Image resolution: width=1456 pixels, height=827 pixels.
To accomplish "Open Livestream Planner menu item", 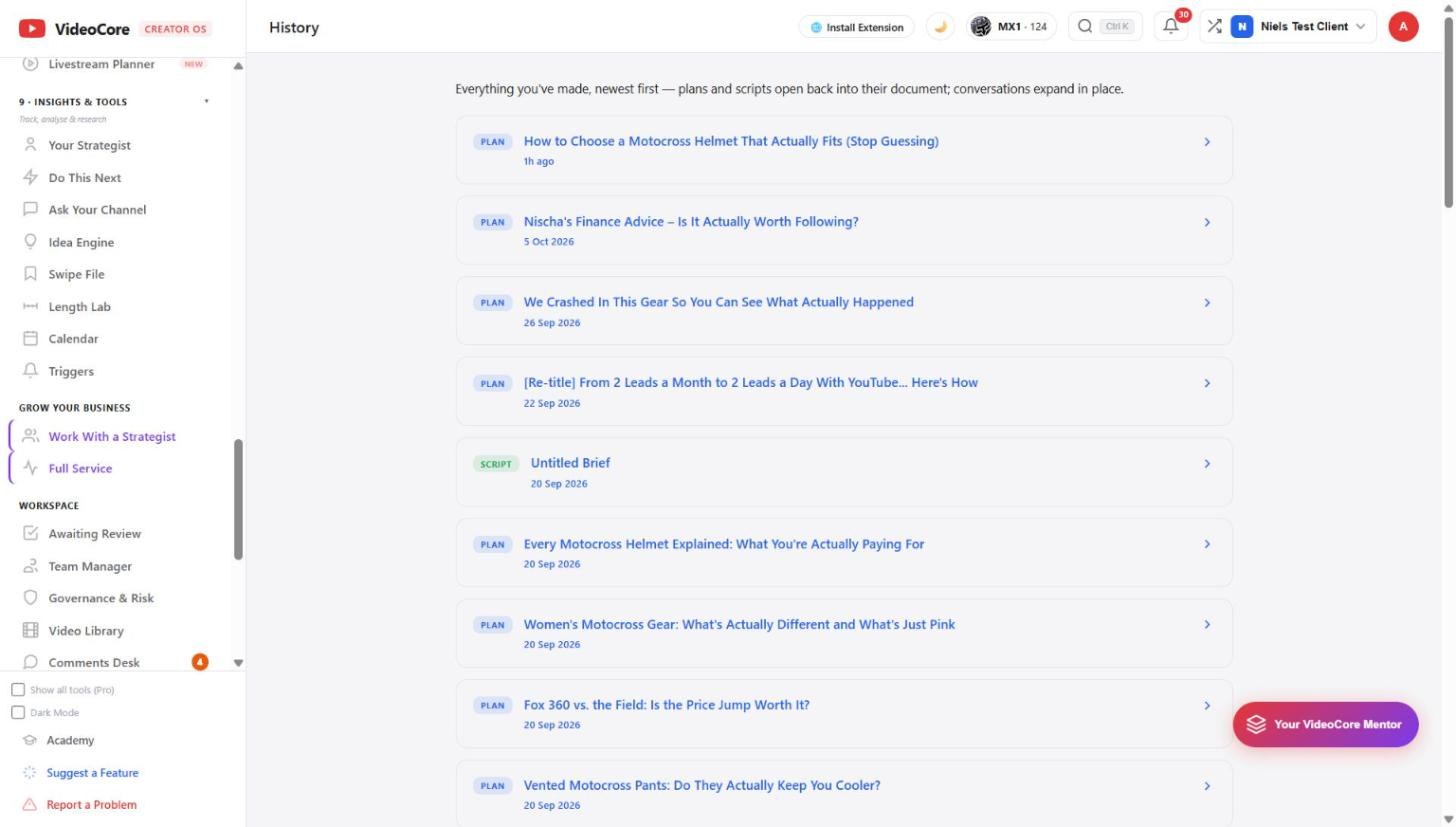I will tap(101, 64).
